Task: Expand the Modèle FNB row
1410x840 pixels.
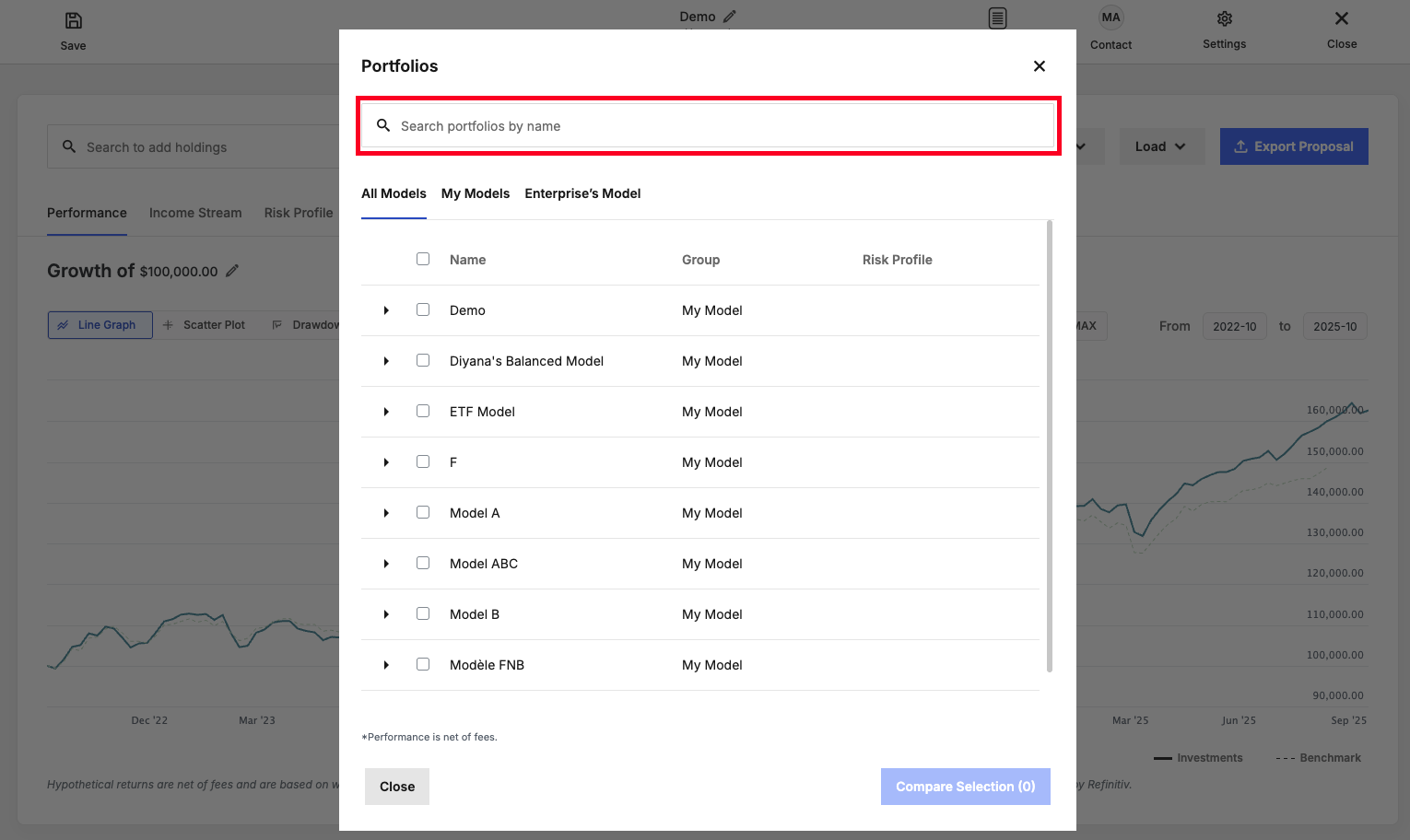Action: 386,665
